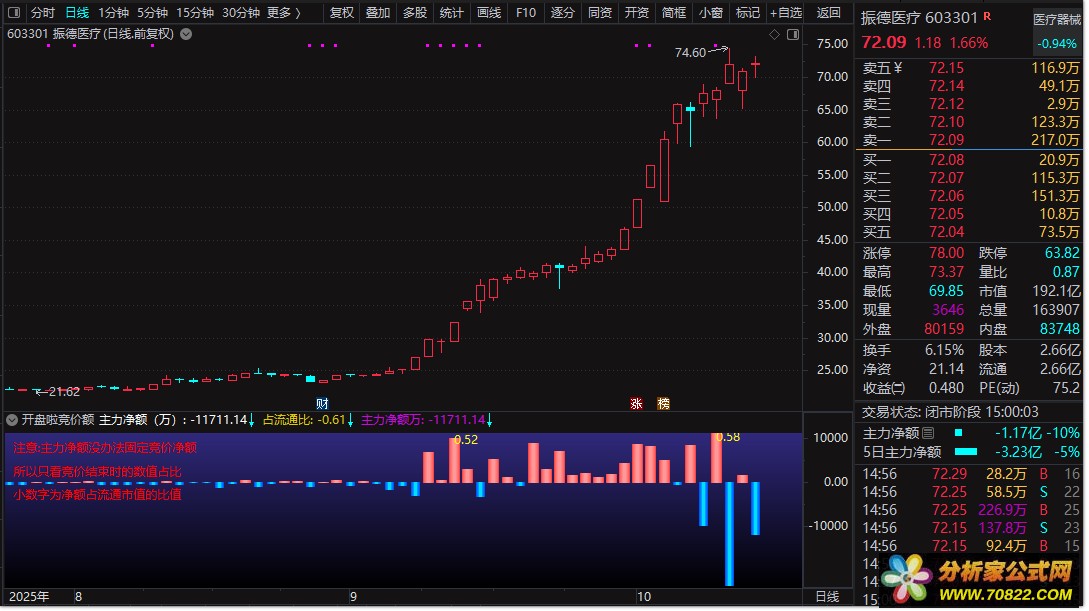Click the 9 month marker on time axis
The image size is (1089, 611).
(354, 596)
